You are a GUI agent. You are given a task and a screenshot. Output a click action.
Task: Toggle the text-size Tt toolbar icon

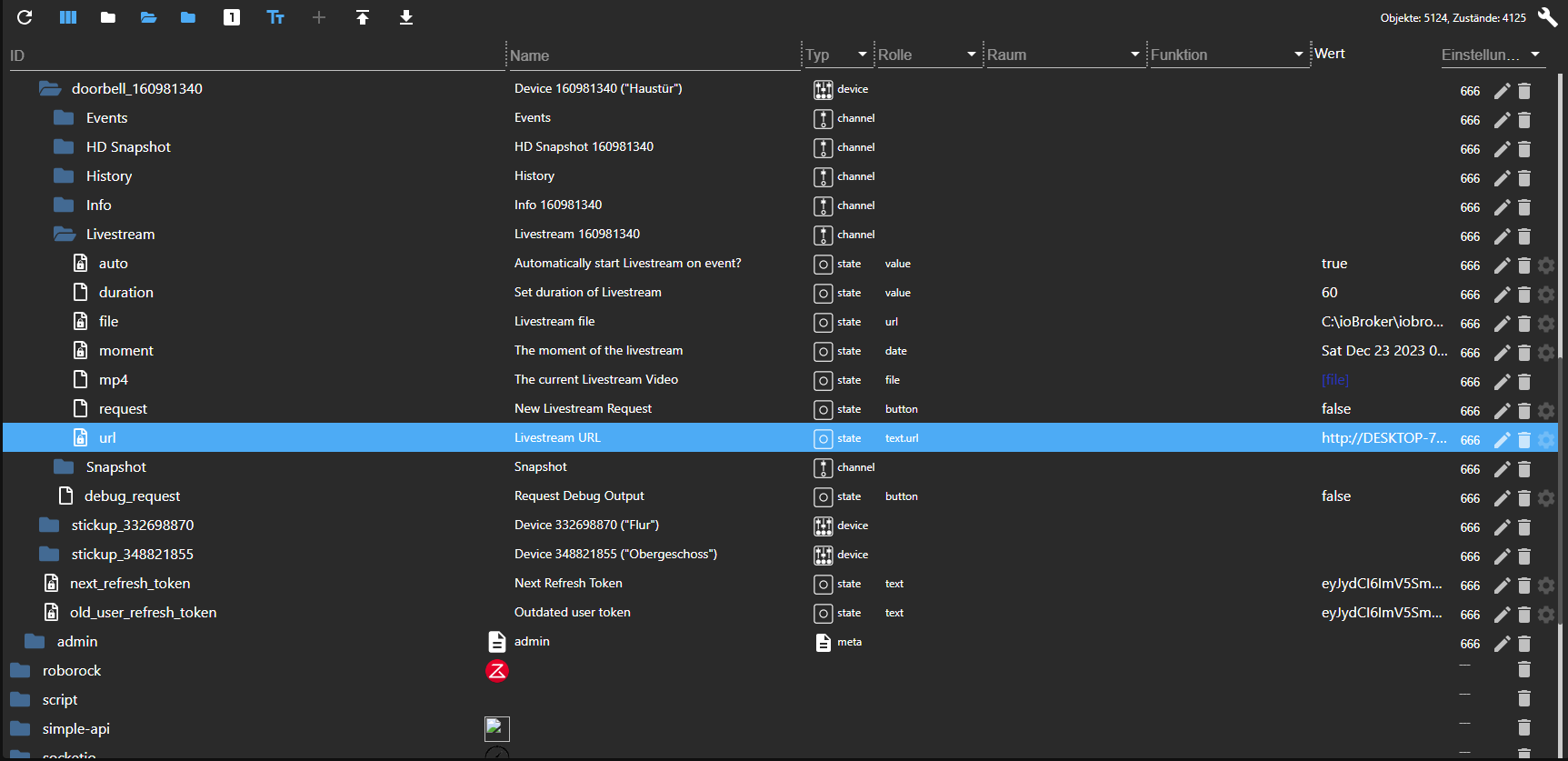(275, 17)
